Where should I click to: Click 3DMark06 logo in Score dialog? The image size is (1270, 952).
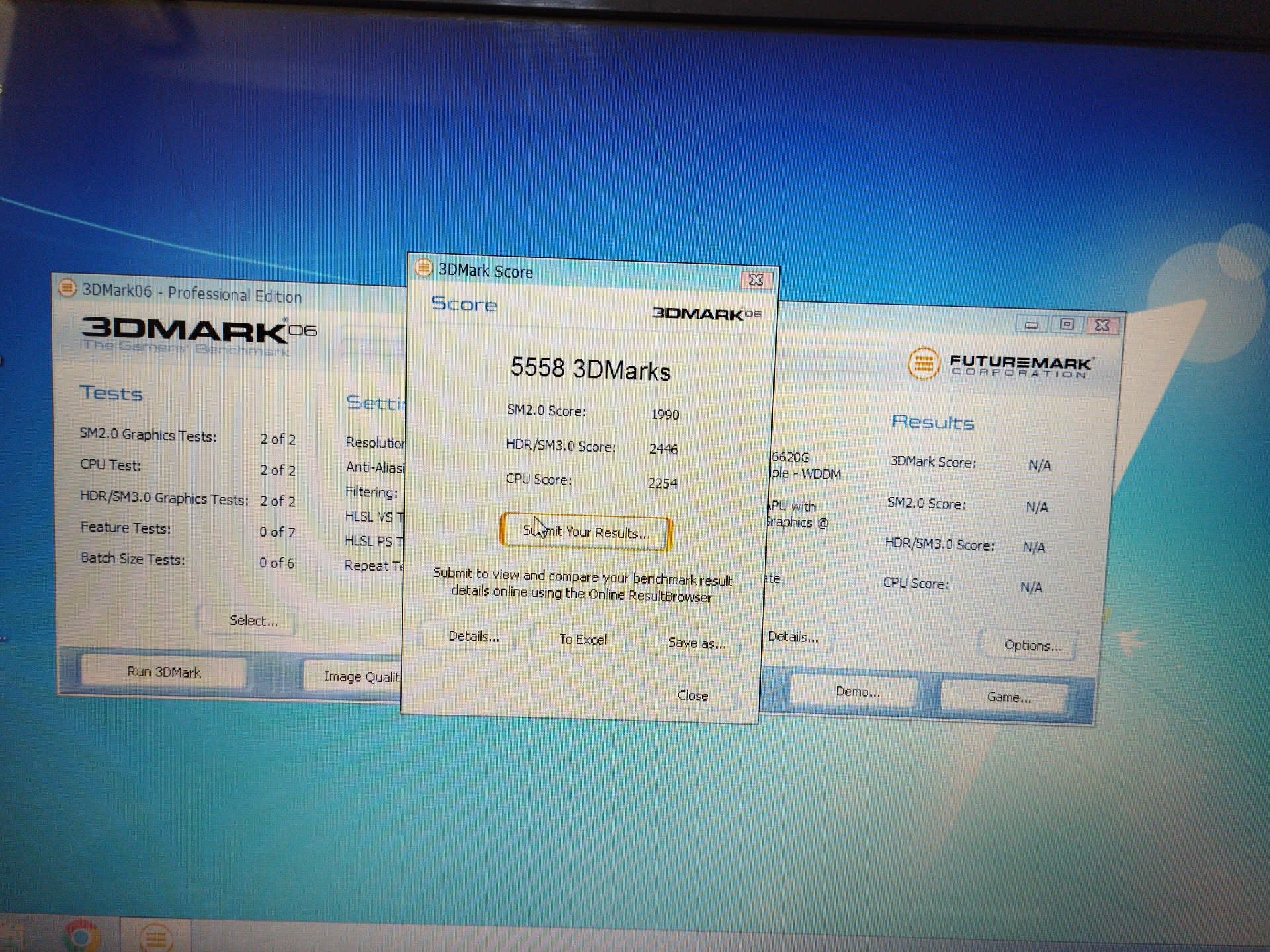tap(706, 313)
